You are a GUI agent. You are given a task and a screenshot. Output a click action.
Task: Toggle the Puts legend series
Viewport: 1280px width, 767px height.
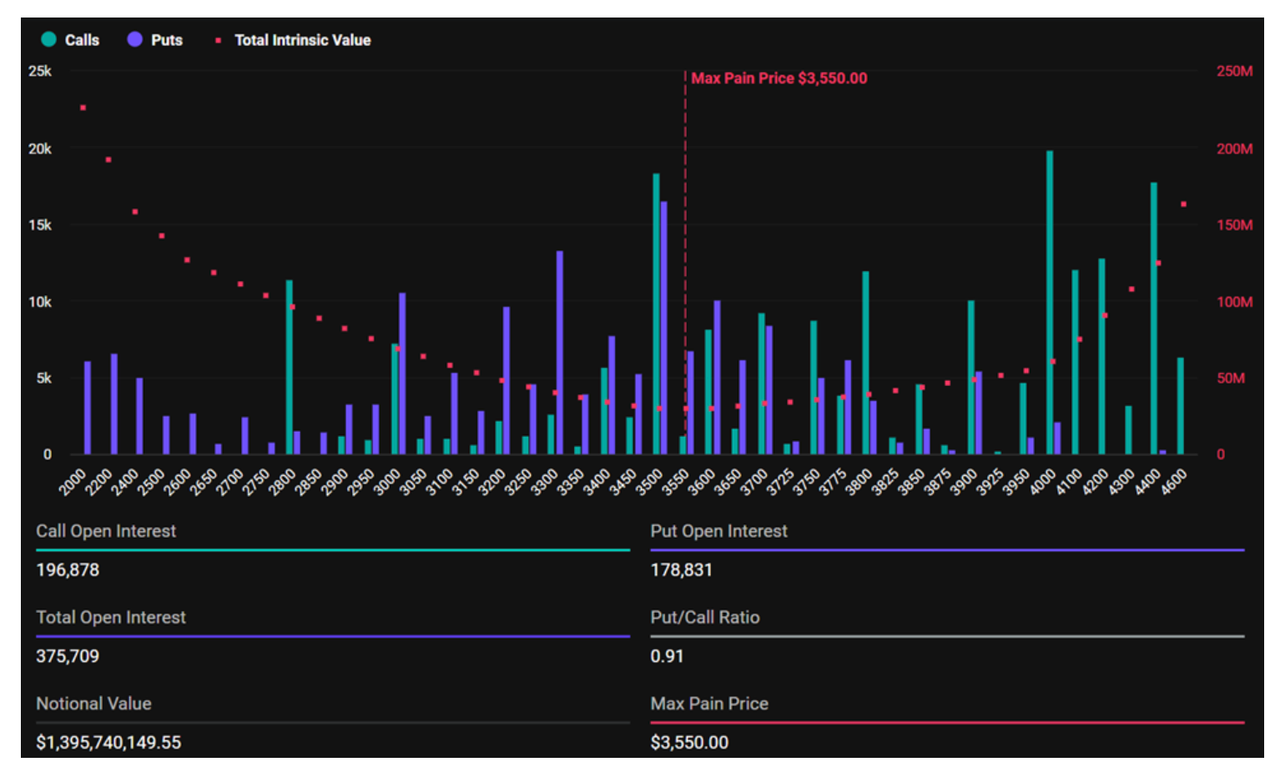click(x=166, y=40)
